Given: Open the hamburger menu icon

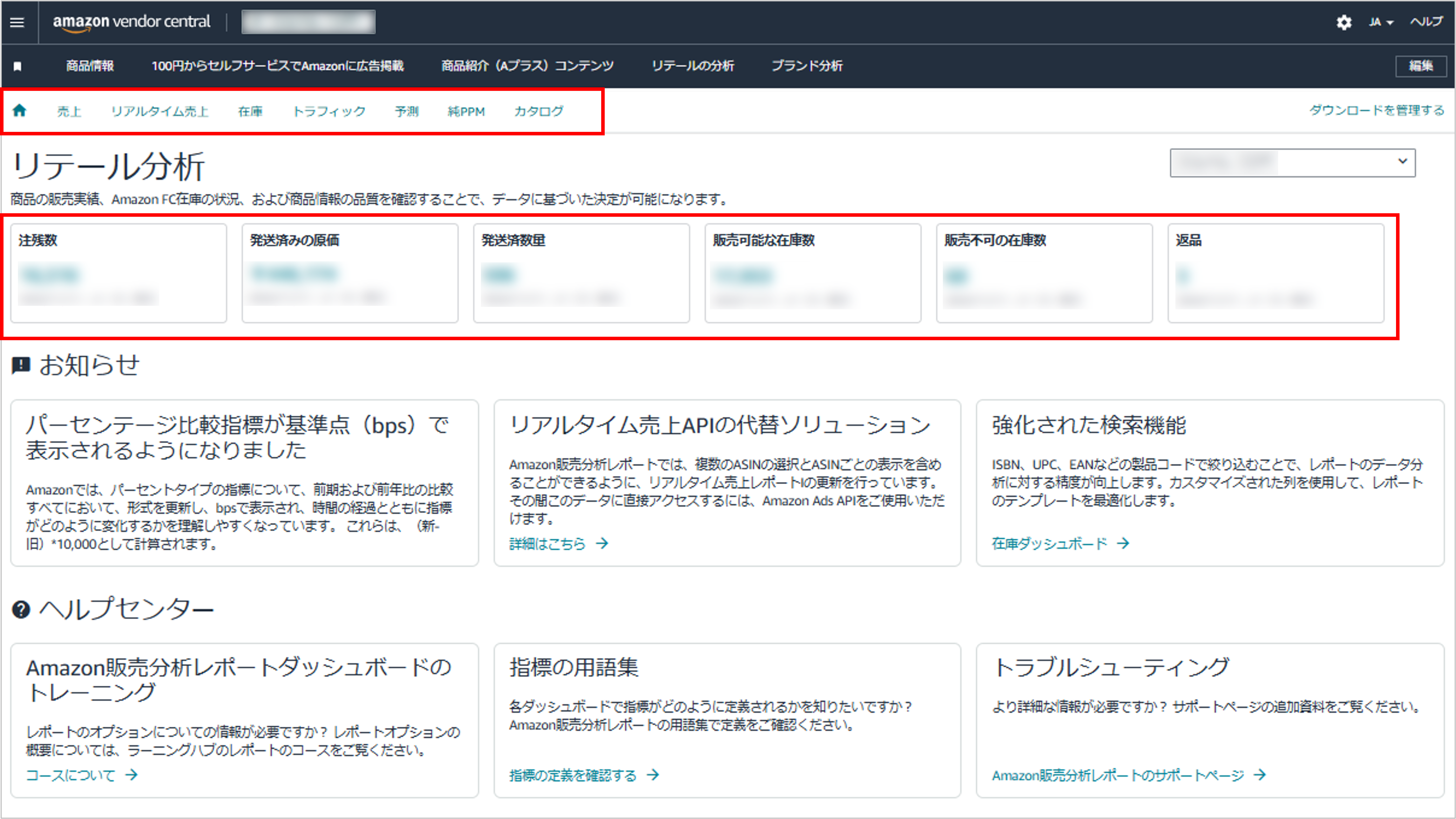Looking at the screenshot, I should pyautogui.click(x=18, y=22).
